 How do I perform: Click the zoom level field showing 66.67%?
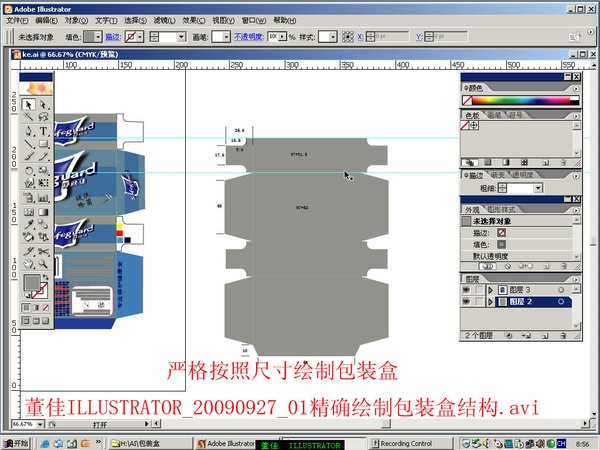pos(22,424)
